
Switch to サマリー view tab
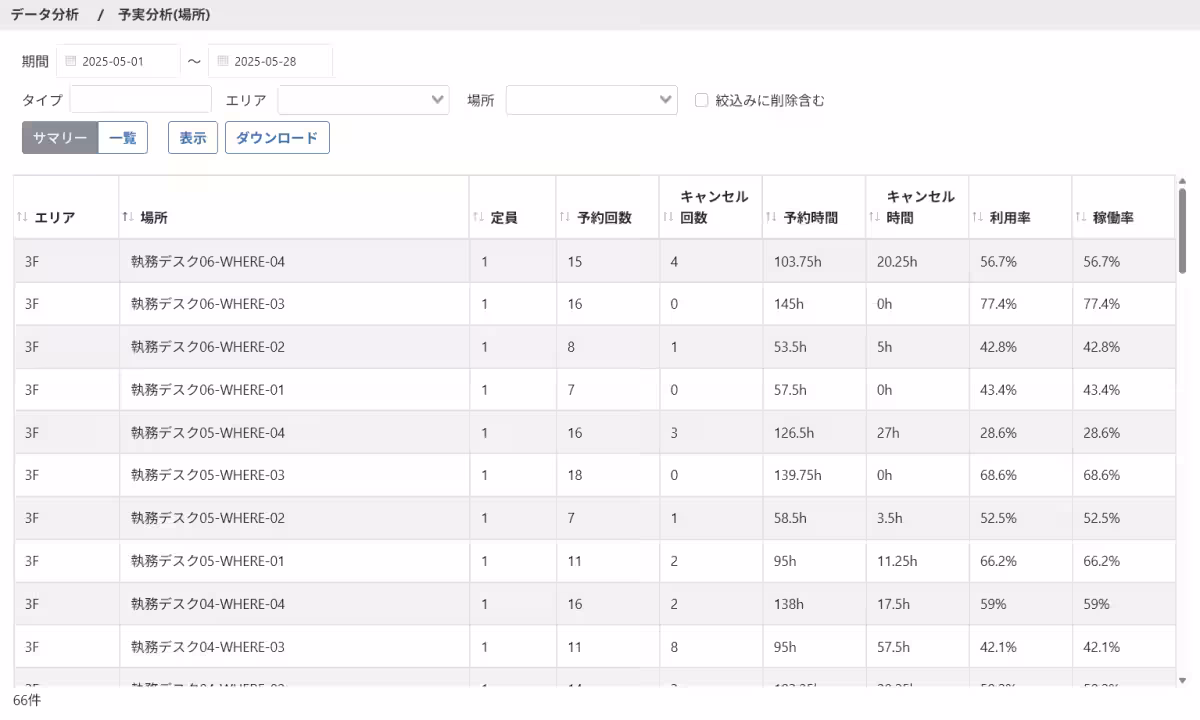60,138
